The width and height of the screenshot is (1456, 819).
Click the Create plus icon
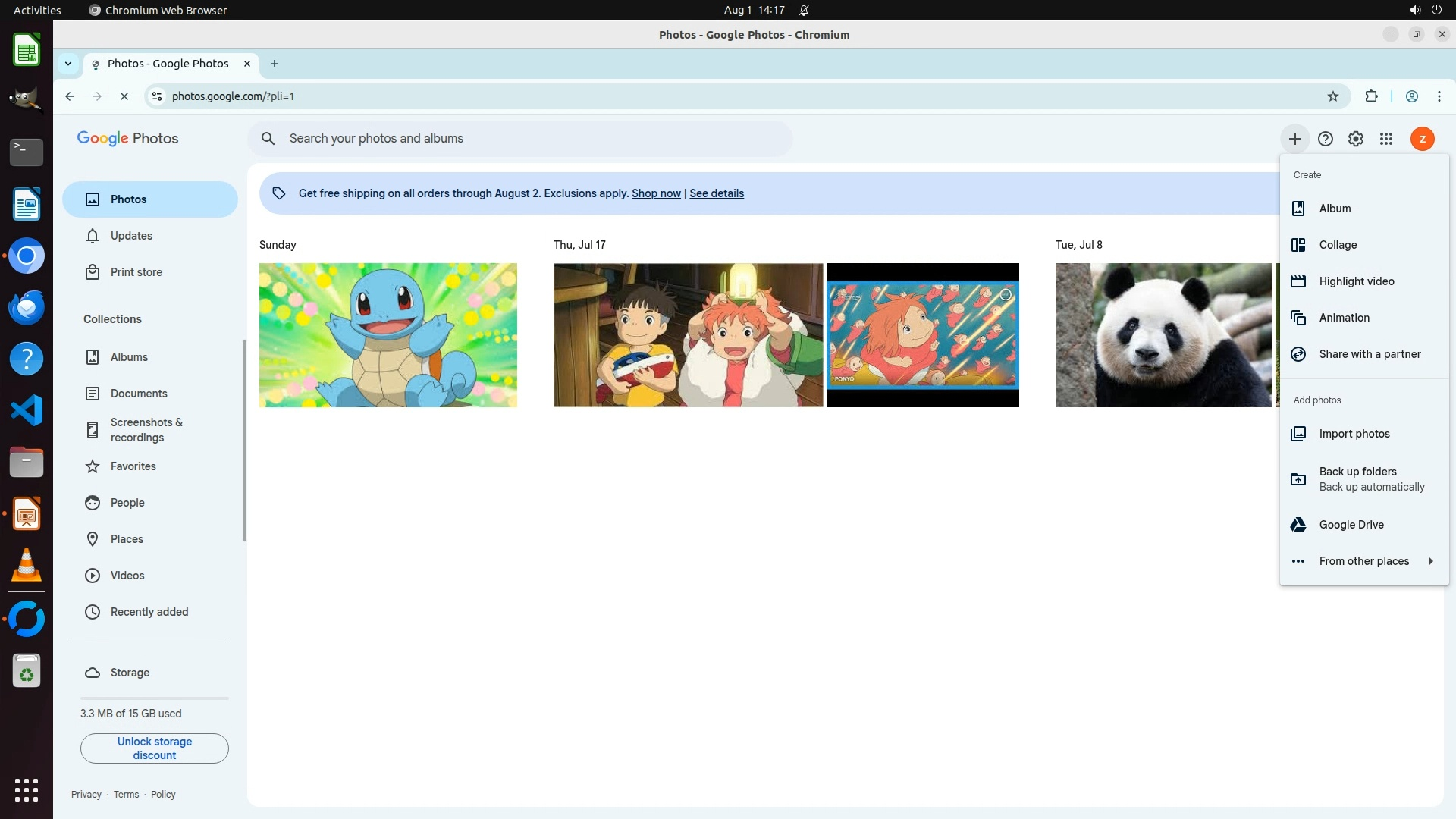click(1294, 139)
